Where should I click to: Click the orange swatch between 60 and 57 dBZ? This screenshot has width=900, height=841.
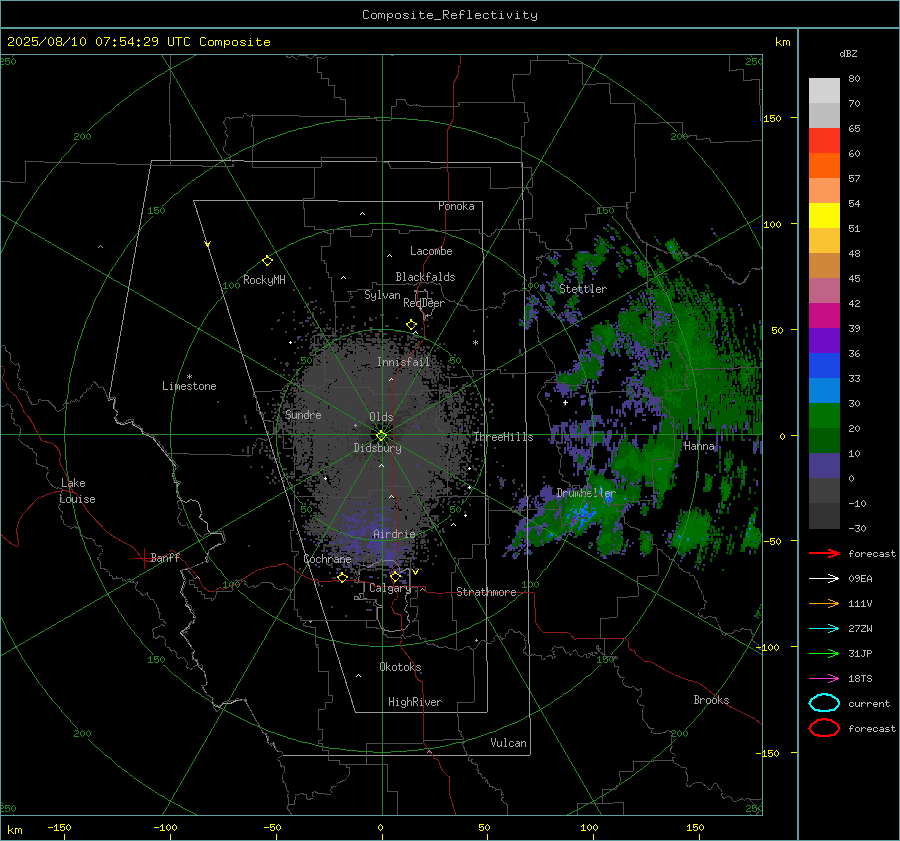pyautogui.click(x=824, y=166)
